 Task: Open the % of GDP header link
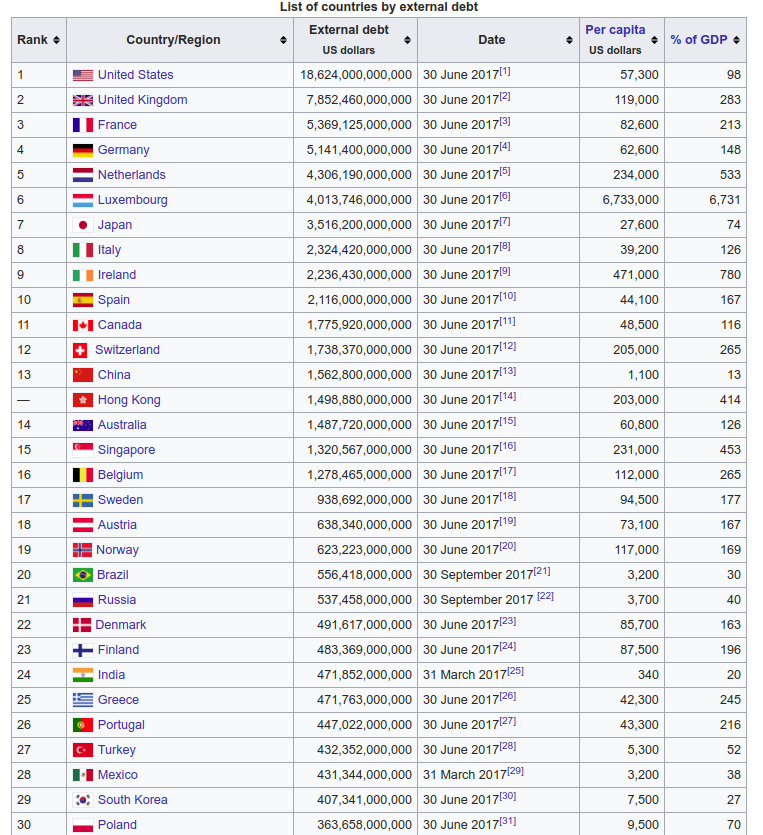pyautogui.click(x=699, y=40)
